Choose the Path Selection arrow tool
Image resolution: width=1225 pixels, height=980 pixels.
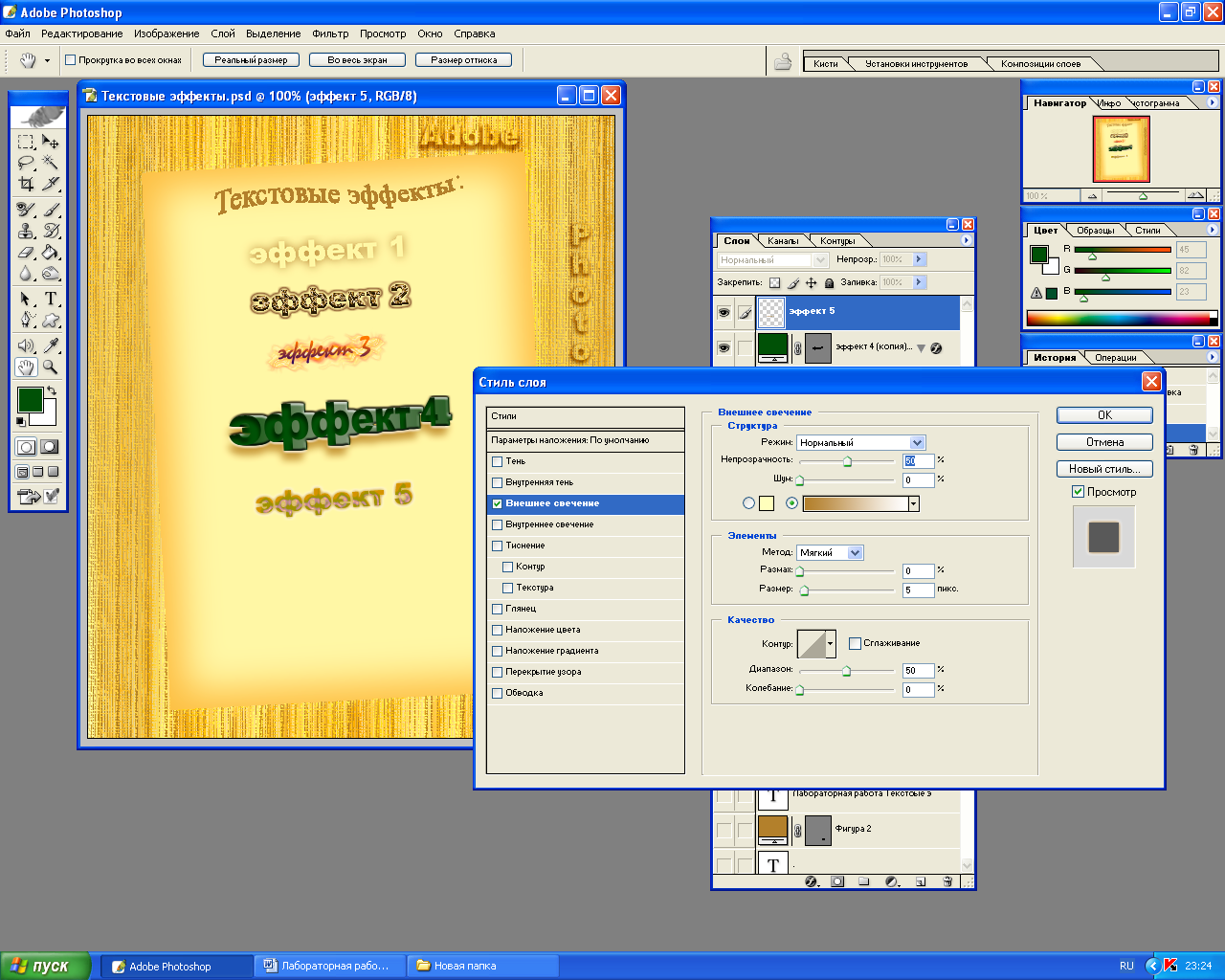pos(26,299)
